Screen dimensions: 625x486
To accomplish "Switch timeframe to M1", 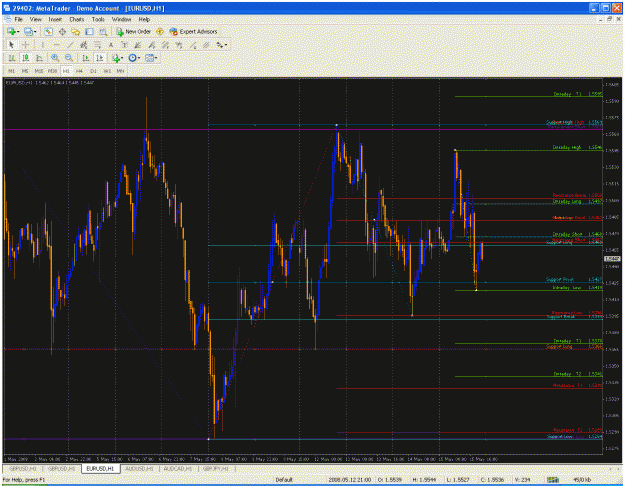I will [x=12, y=71].
